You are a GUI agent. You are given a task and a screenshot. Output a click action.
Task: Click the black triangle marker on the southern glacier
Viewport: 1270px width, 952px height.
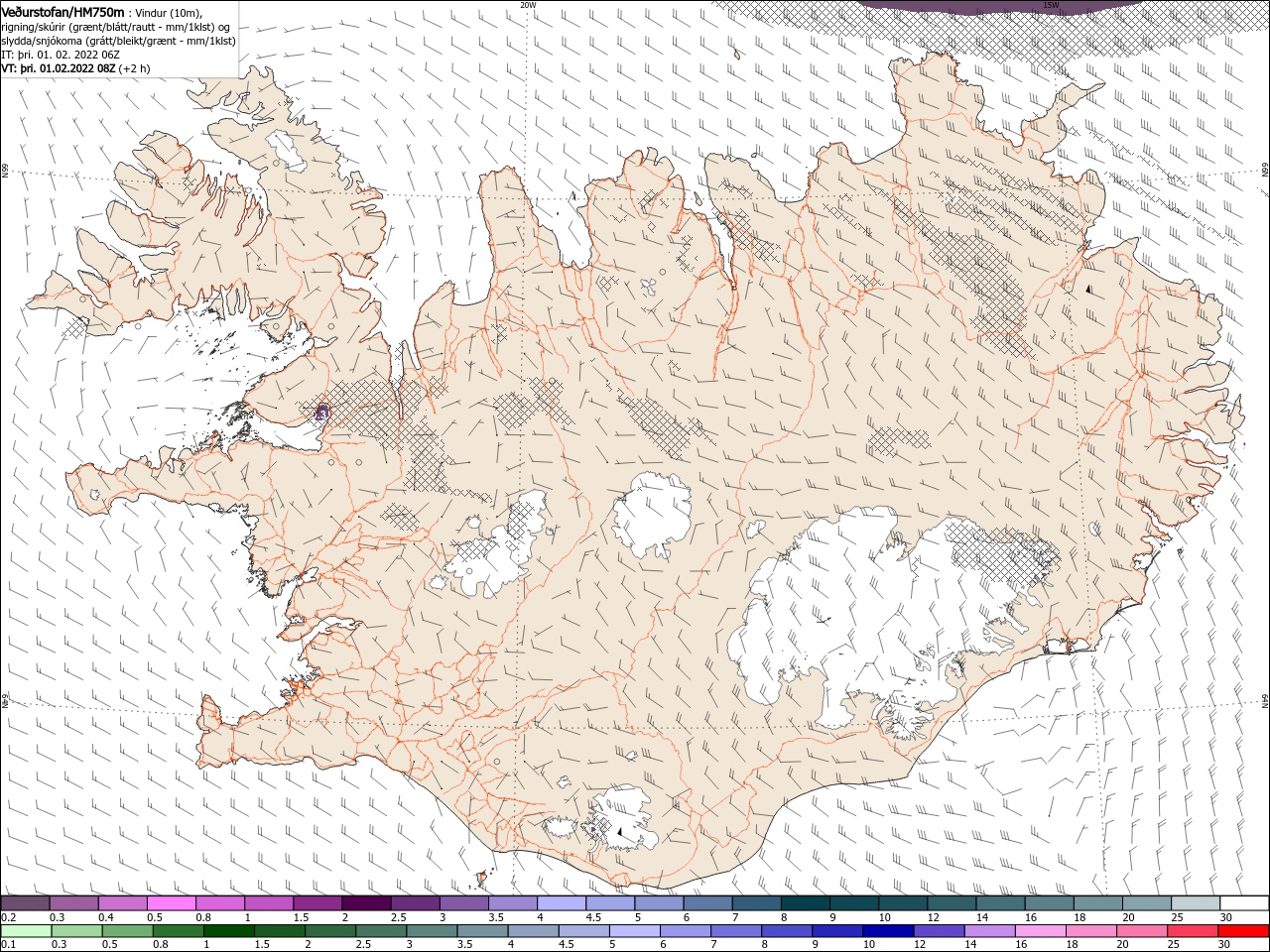coord(620,833)
